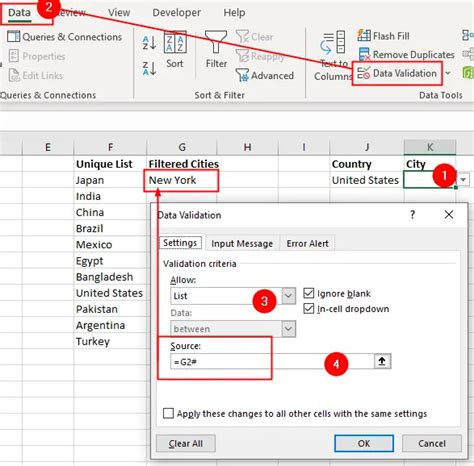Select column K header
Viewport: 474px width, 466px height.
point(430,147)
